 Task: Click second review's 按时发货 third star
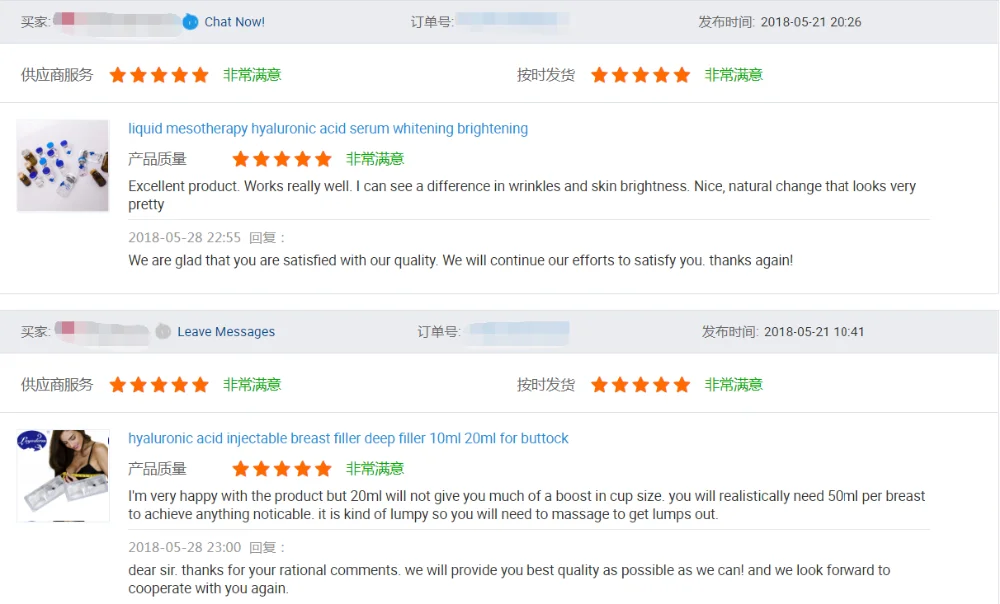(641, 385)
